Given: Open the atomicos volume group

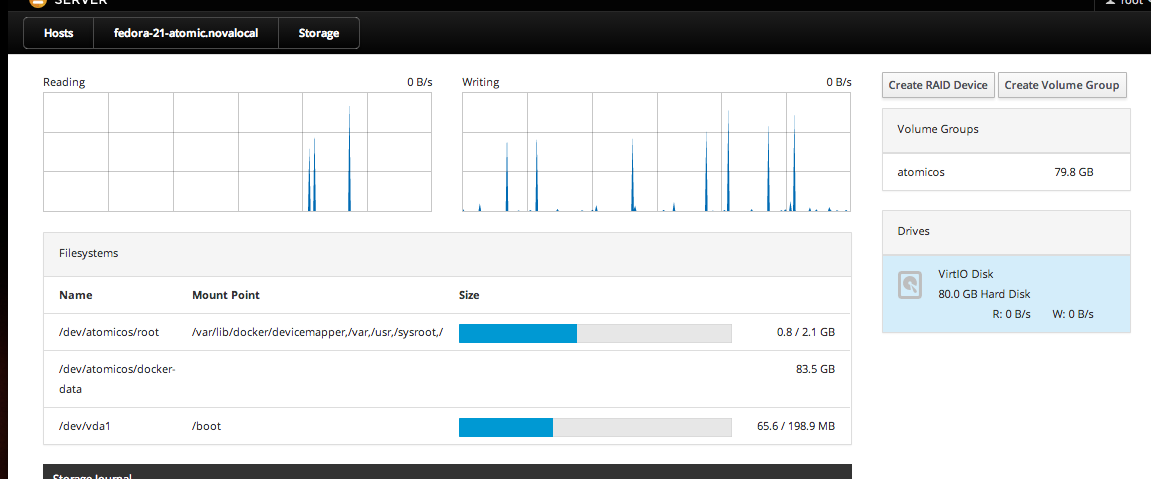Looking at the screenshot, I should pos(1006,172).
